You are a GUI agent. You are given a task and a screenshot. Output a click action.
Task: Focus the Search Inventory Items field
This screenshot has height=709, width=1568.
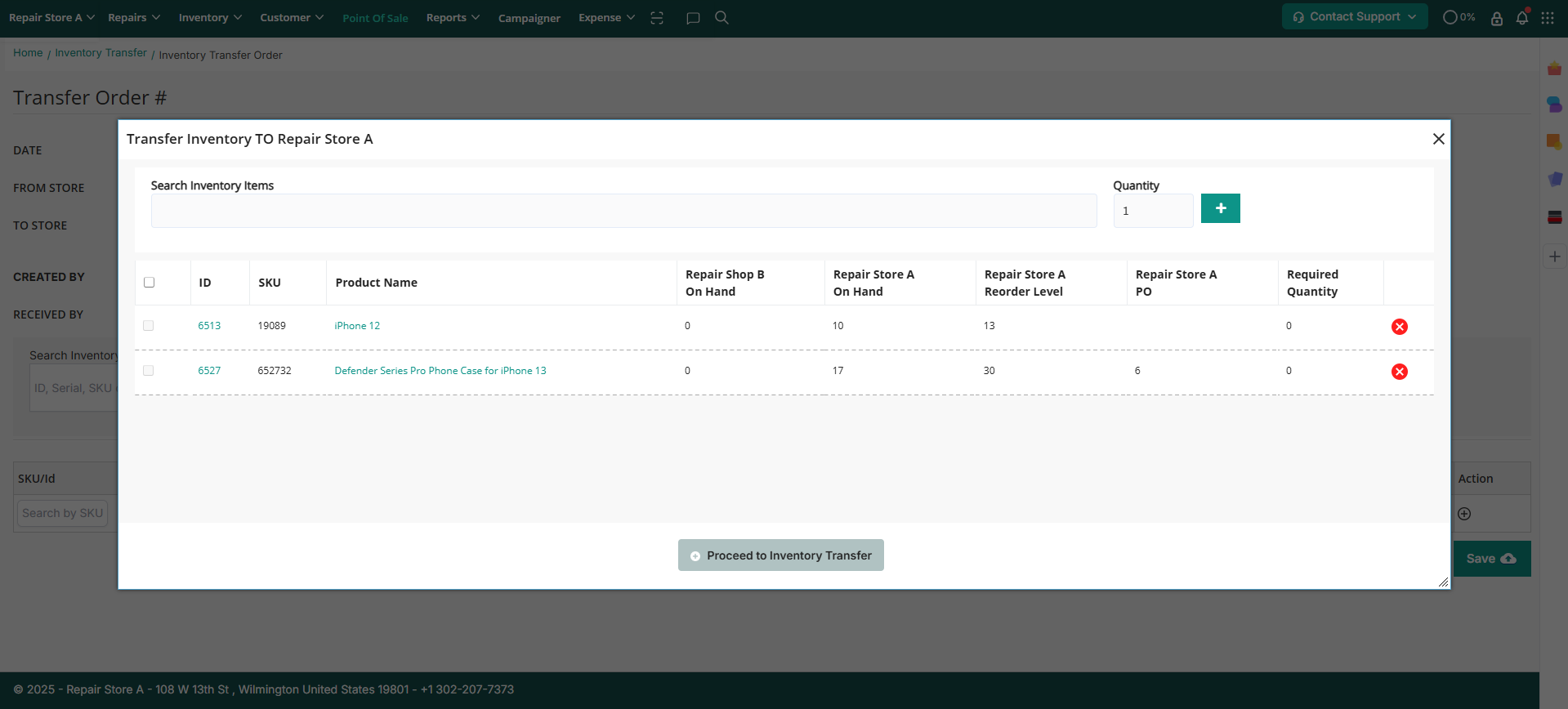point(623,211)
